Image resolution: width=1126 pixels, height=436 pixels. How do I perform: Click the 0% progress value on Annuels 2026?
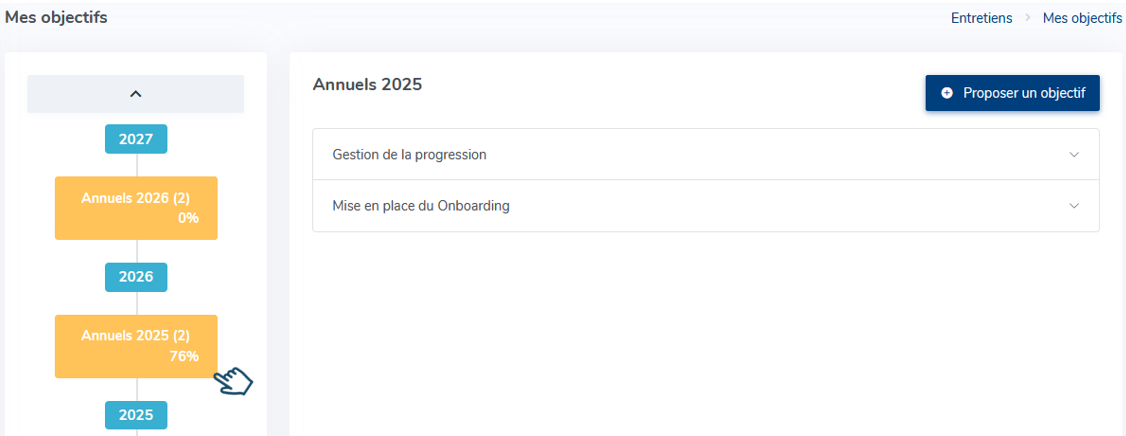point(188,218)
